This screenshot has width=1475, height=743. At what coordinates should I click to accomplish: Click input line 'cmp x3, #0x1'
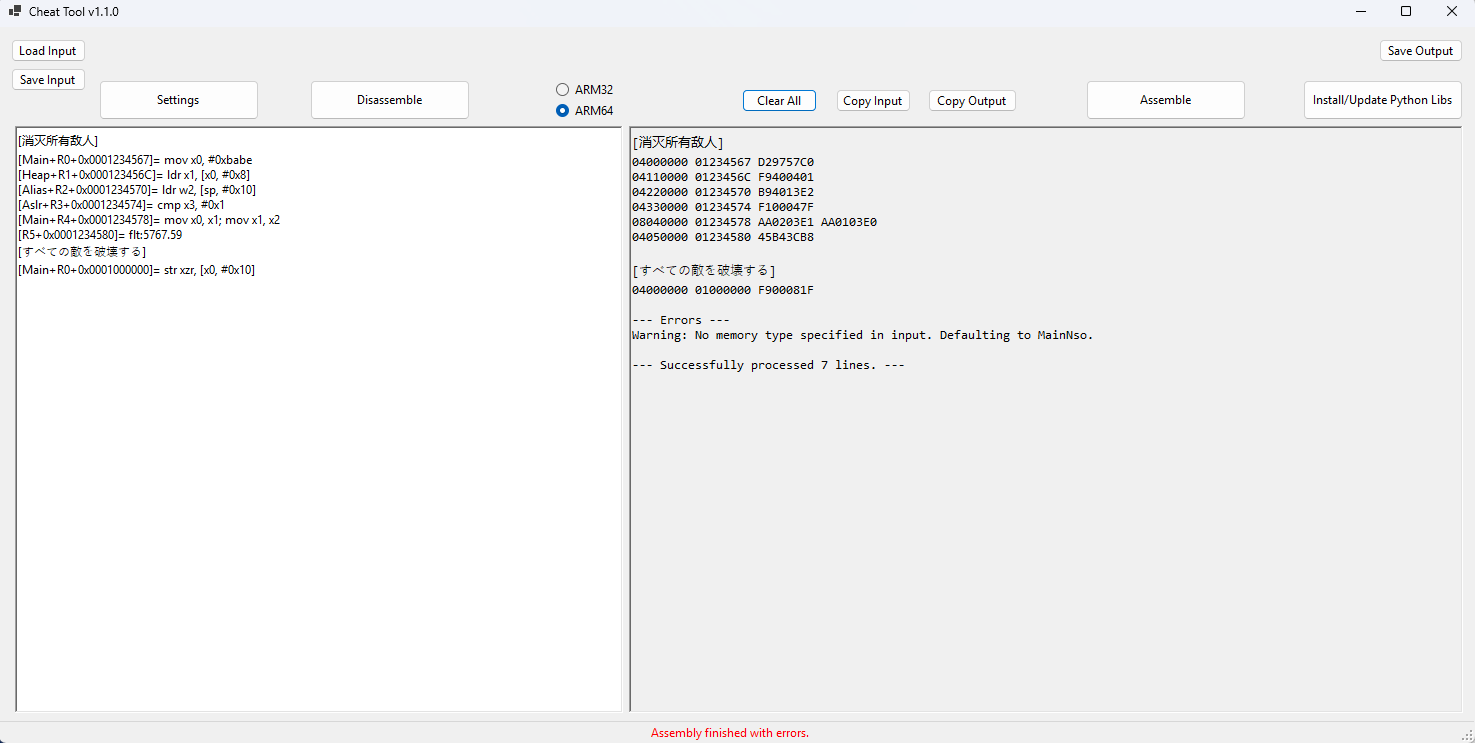[121, 205]
